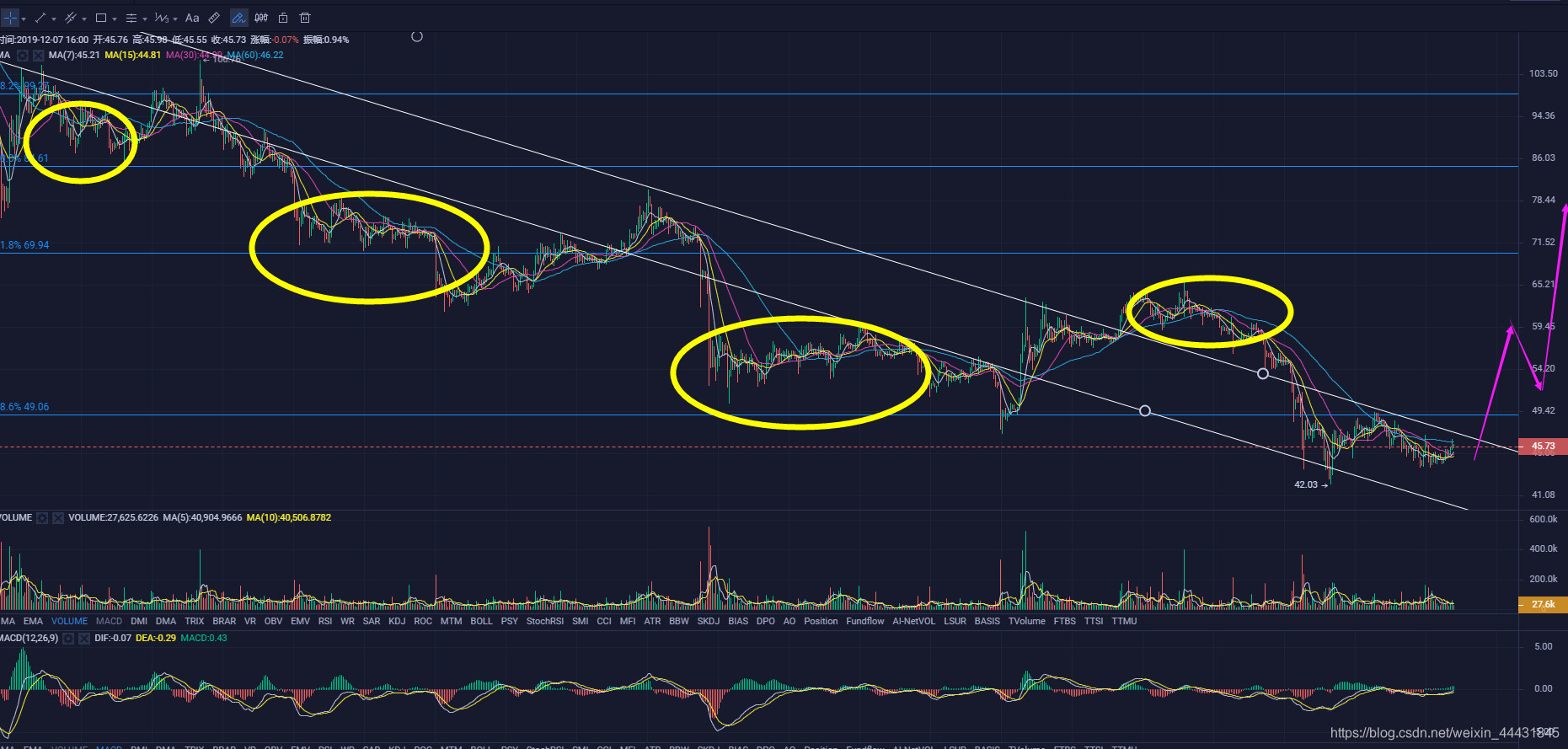This screenshot has width=1568, height=749.
Task: Select the horizontal levels line tool
Action: 131,18
